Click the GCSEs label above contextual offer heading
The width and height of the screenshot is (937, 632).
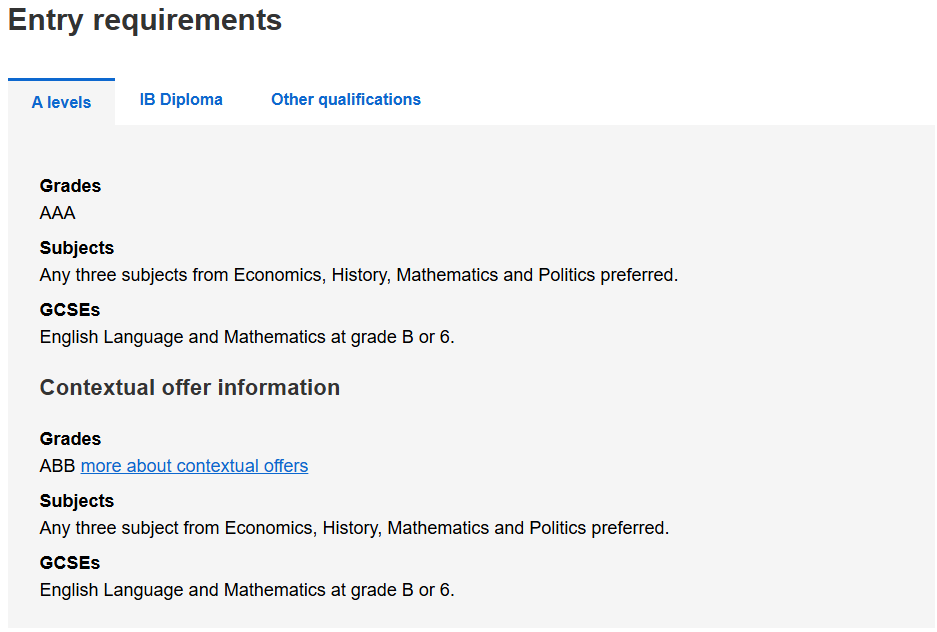click(x=70, y=310)
